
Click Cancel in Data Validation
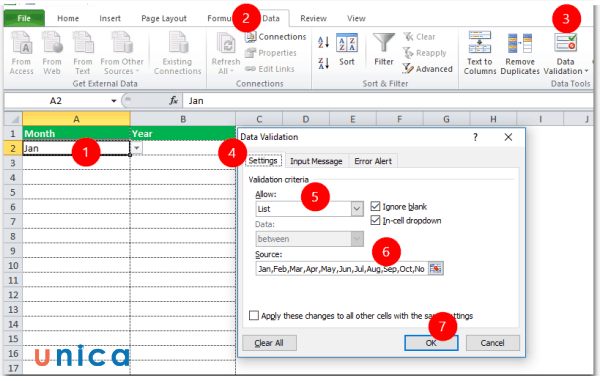492,343
